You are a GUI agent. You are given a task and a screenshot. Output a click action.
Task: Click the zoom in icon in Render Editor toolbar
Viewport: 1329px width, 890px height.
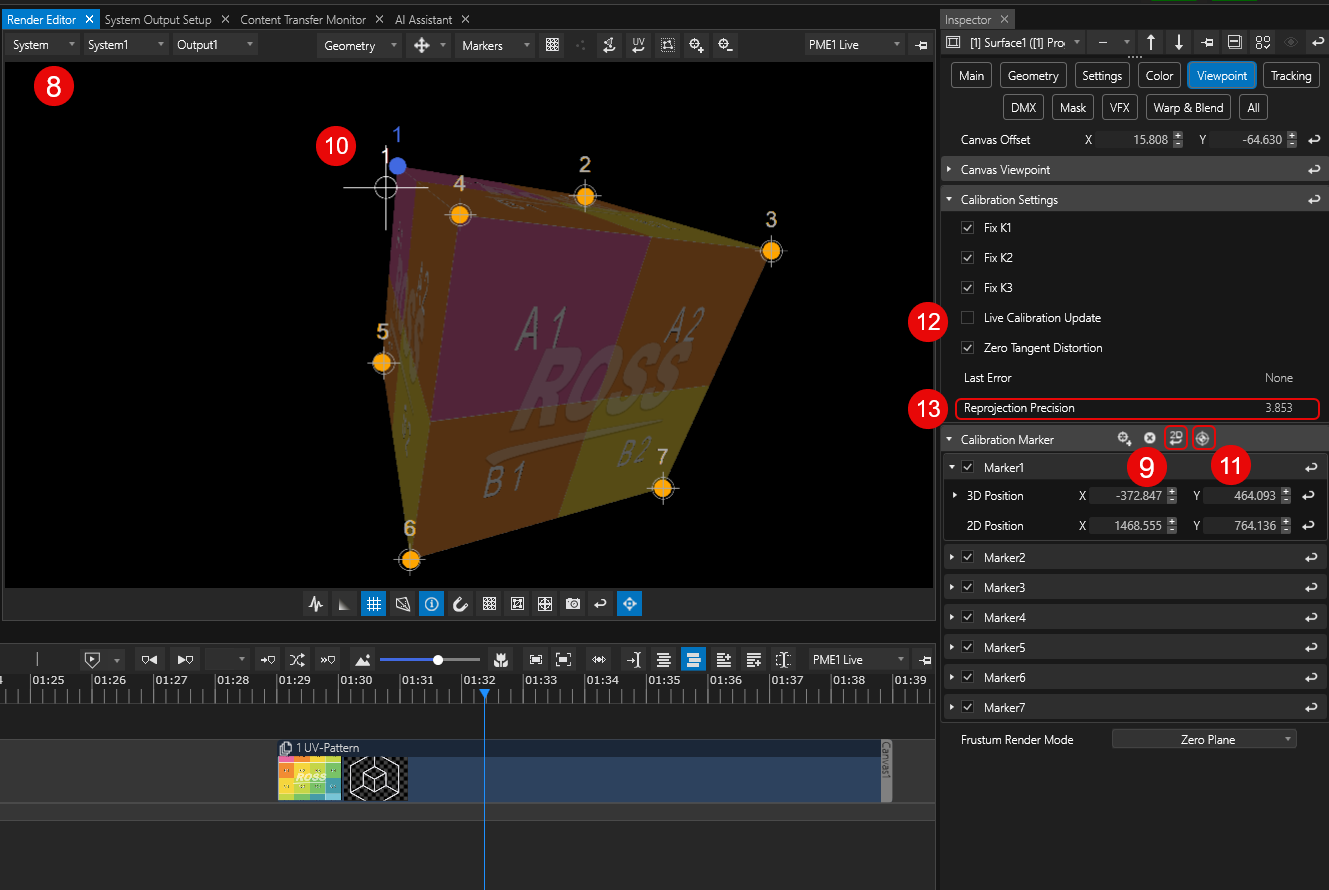(x=696, y=45)
